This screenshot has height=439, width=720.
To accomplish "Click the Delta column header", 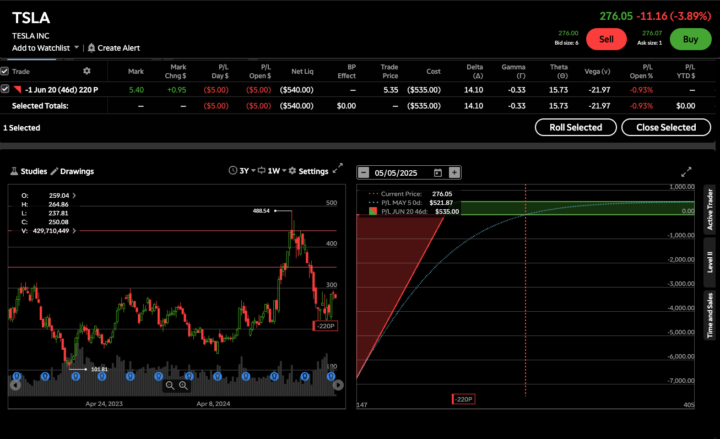I will click(475, 71).
